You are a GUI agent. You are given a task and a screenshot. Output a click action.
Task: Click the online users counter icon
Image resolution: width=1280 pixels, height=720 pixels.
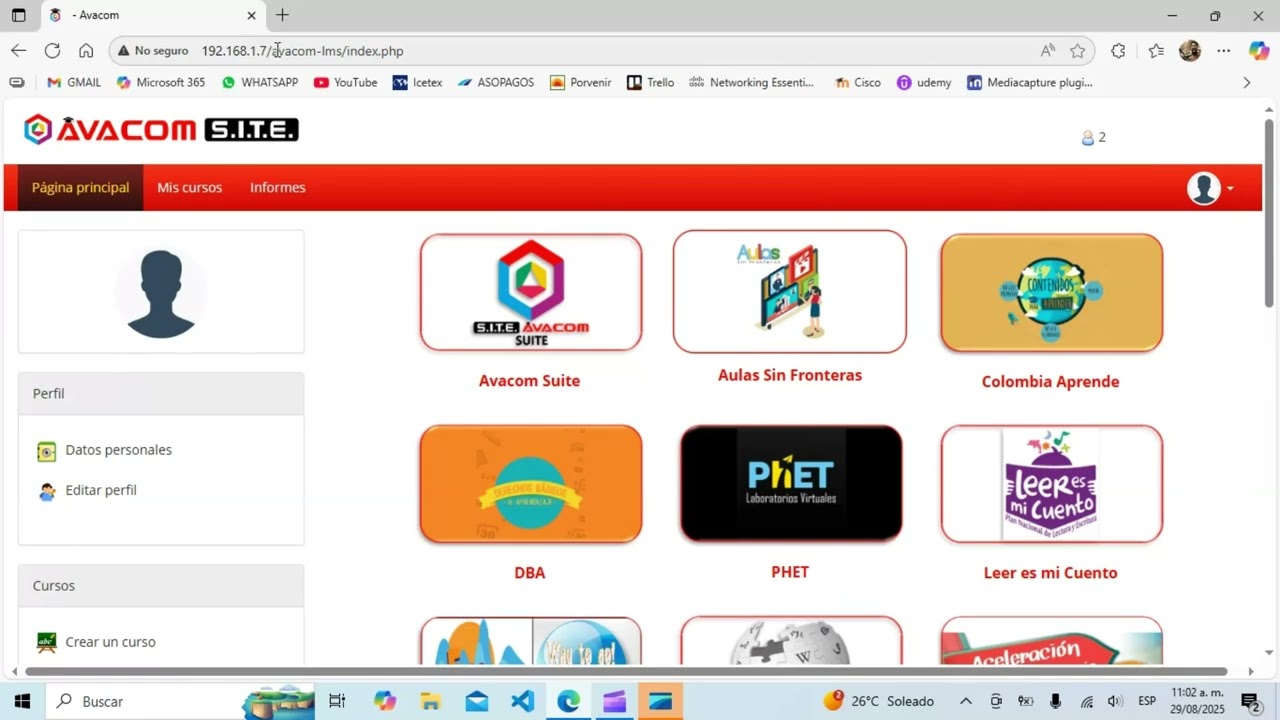[x=1088, y=138]
